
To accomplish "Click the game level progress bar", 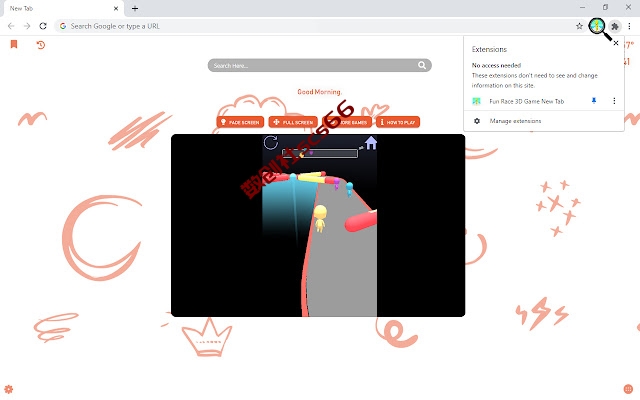I will point(320,153).
